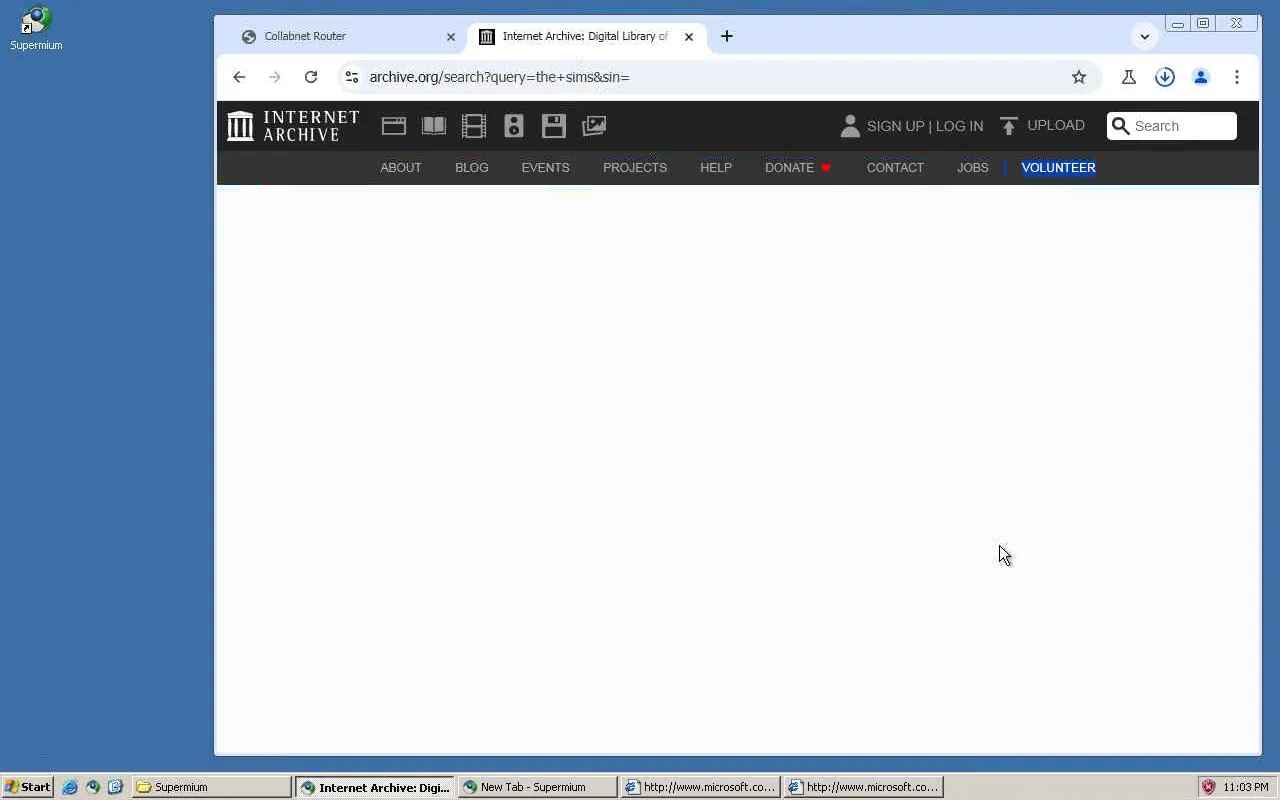Switch to New Tab - Supermium taskbar button

537,787
